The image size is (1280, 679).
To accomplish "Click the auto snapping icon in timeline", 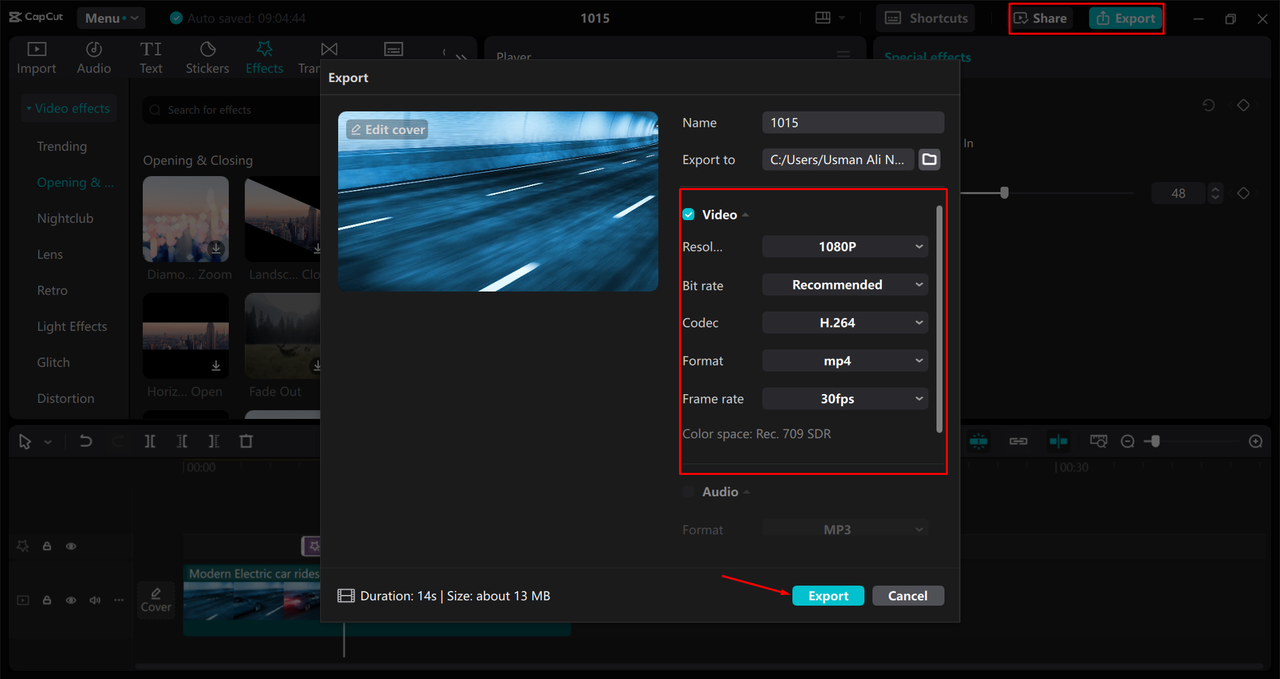I will click(x=1058, y=441).
